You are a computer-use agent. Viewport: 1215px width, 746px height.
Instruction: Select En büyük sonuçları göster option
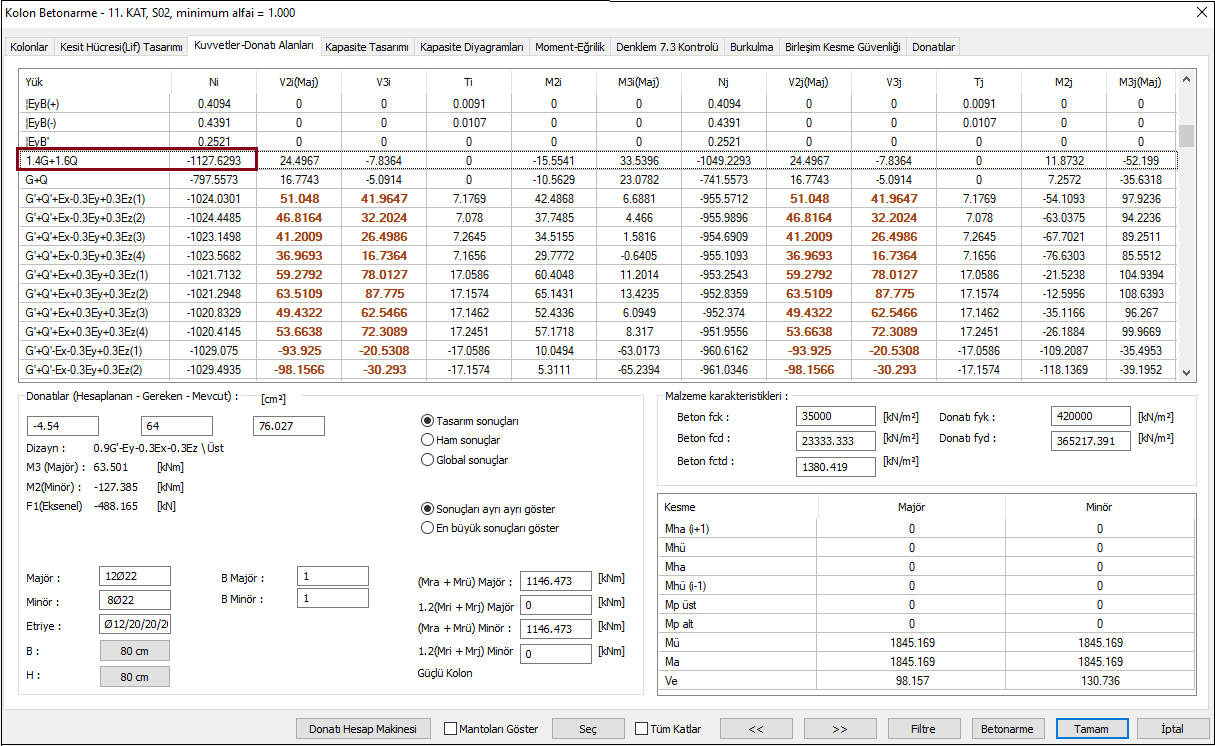tap(428, 528)
